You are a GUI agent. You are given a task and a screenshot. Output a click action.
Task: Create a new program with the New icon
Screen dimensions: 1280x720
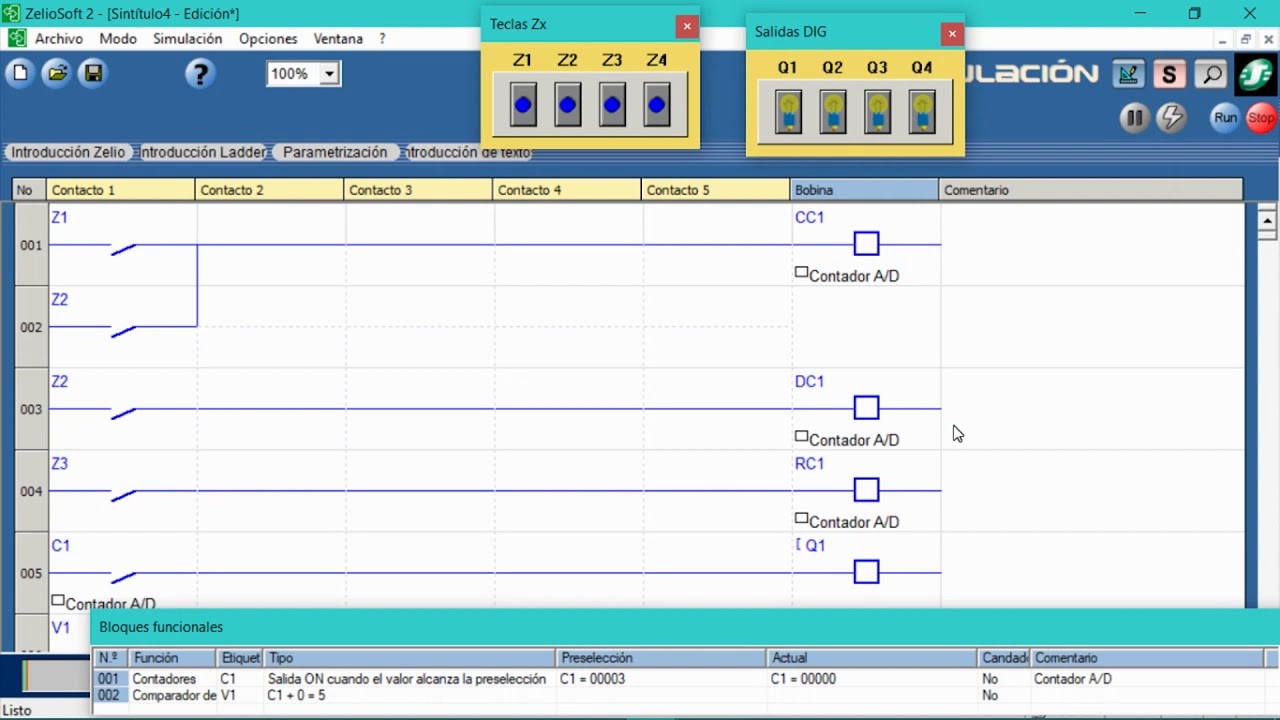click(x=20, y=74)
